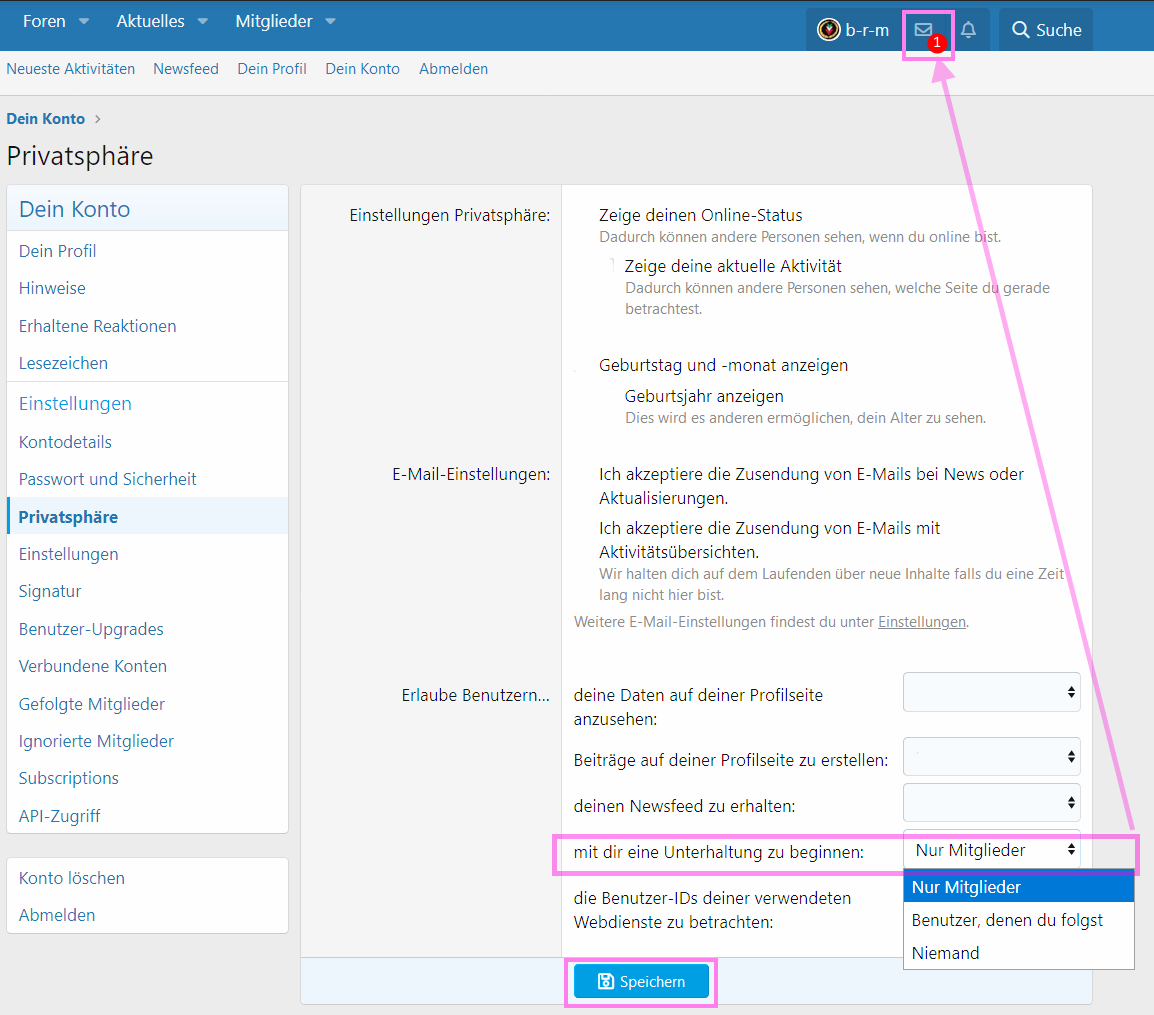
Task: Click the underlined Einstellungen link in email section
Action: click(921, 622)
